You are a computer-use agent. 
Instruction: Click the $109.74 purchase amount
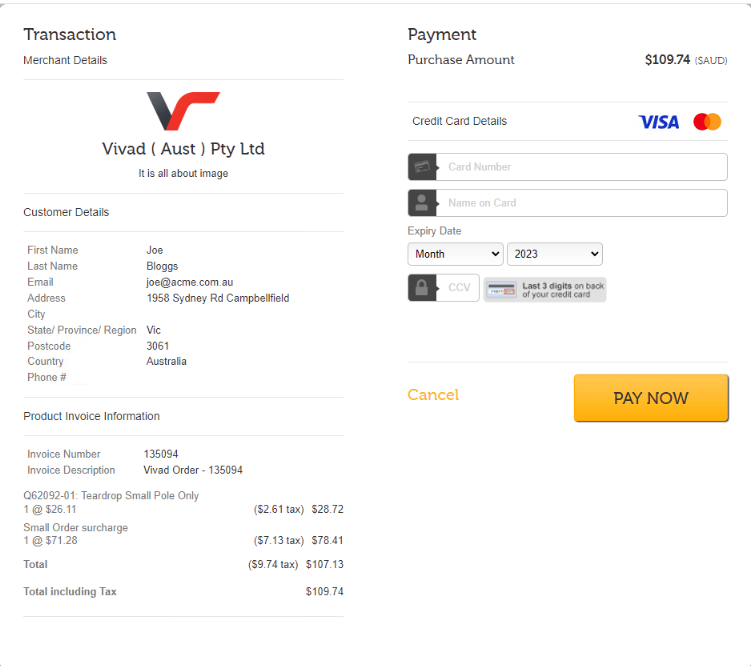pyautogui.click(x=667, y=60)
